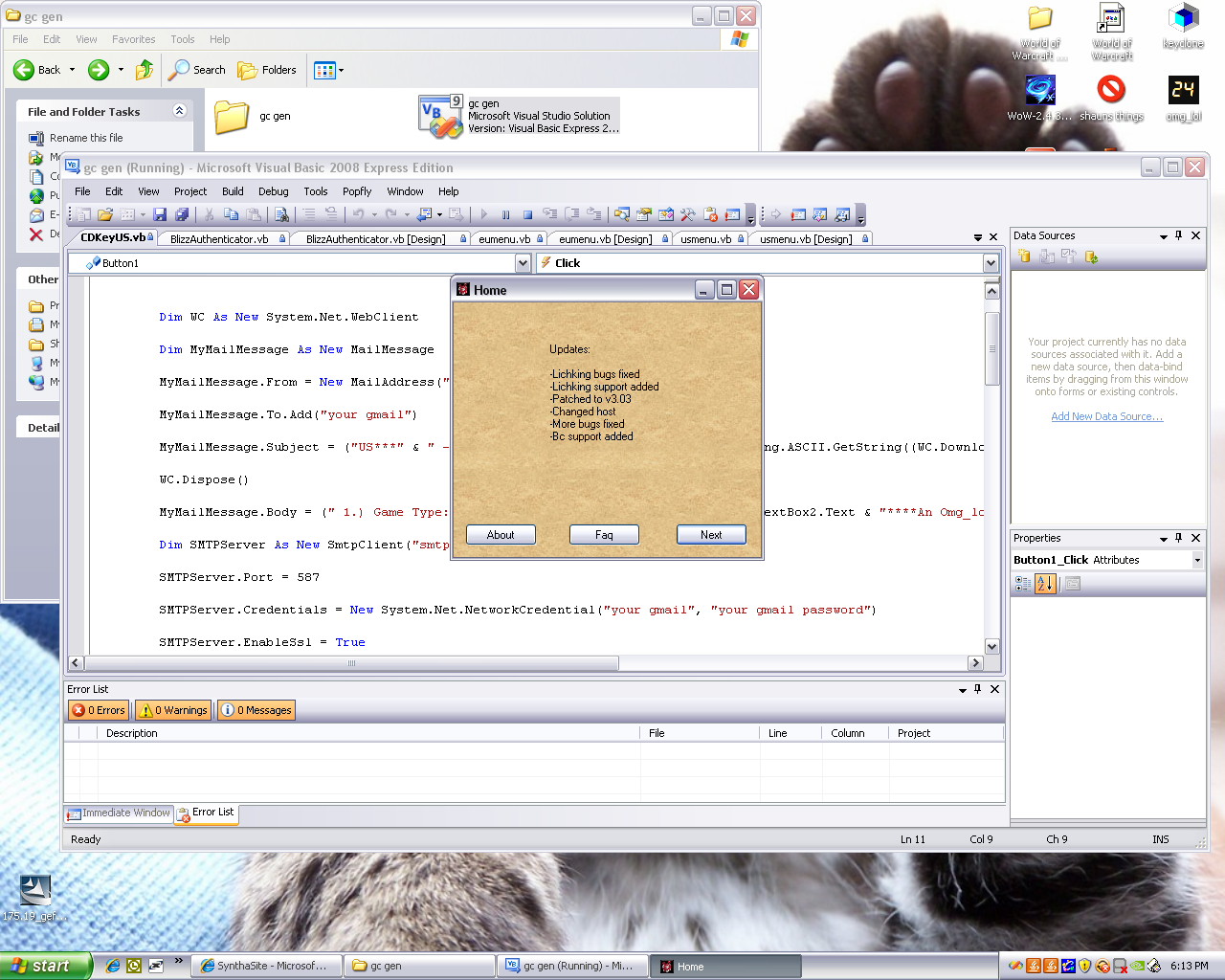Click the Break All pause icon
This screenshot has width=1225, height=980.
pyautogui.click(x=505, y=214)
